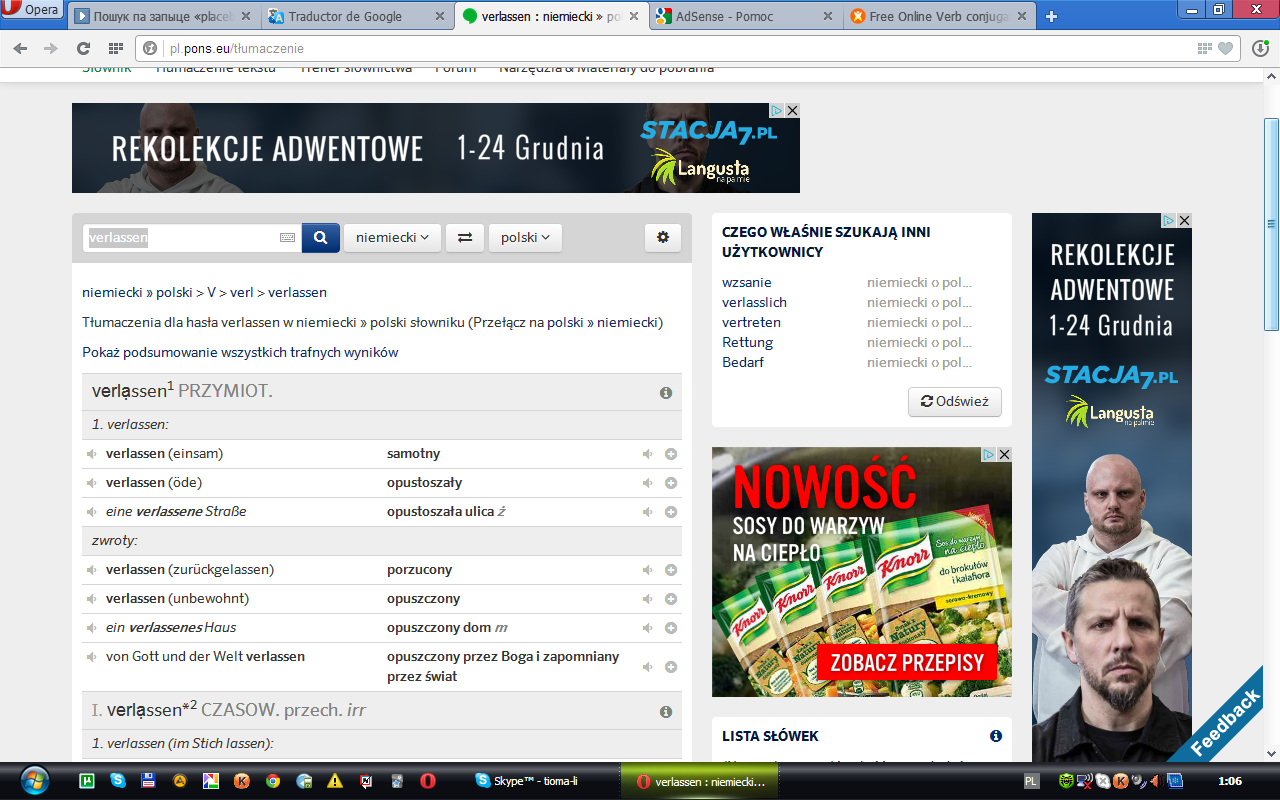Open suggested word verlasslich

pos(754,302)
